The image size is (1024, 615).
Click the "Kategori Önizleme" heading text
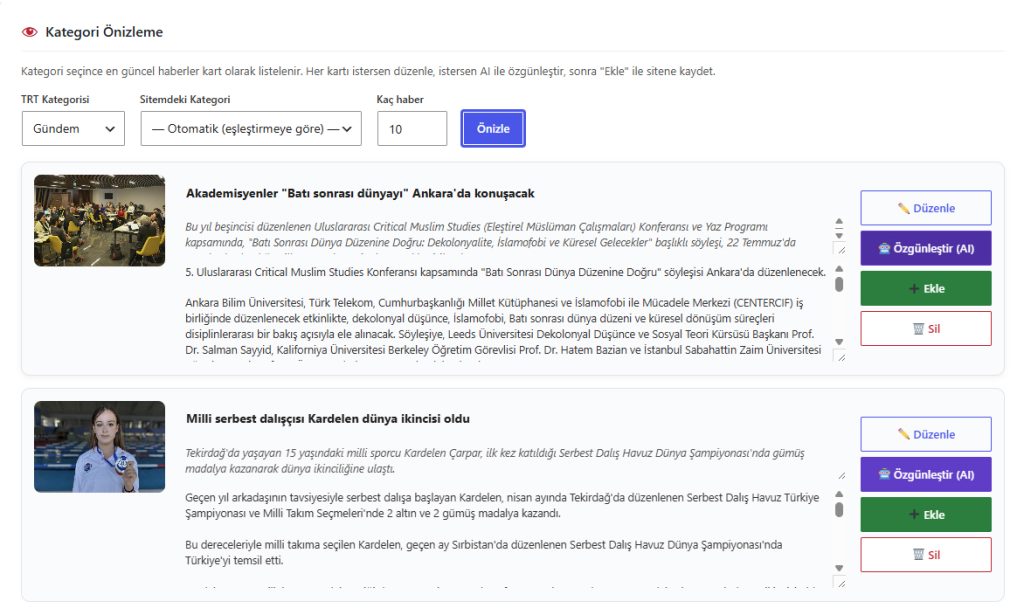click(x=104, y=32)
